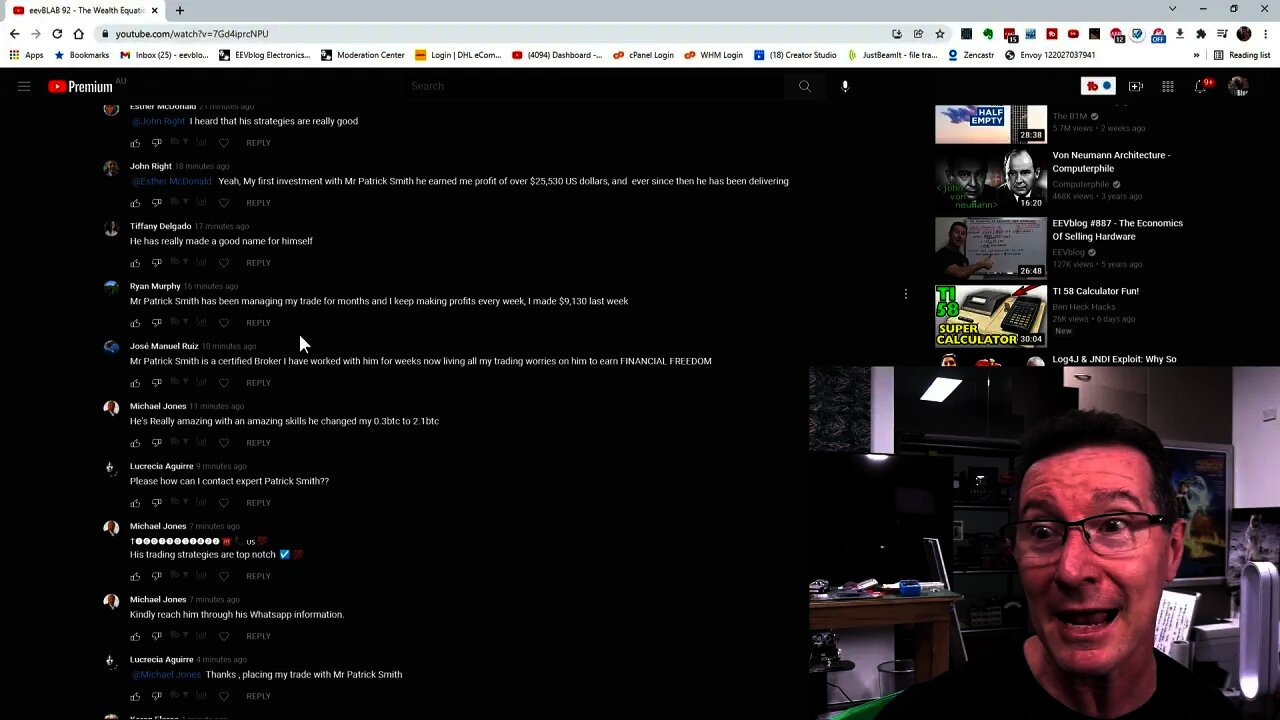Open Tiffany Delgado's channel name

pos(160,226)
